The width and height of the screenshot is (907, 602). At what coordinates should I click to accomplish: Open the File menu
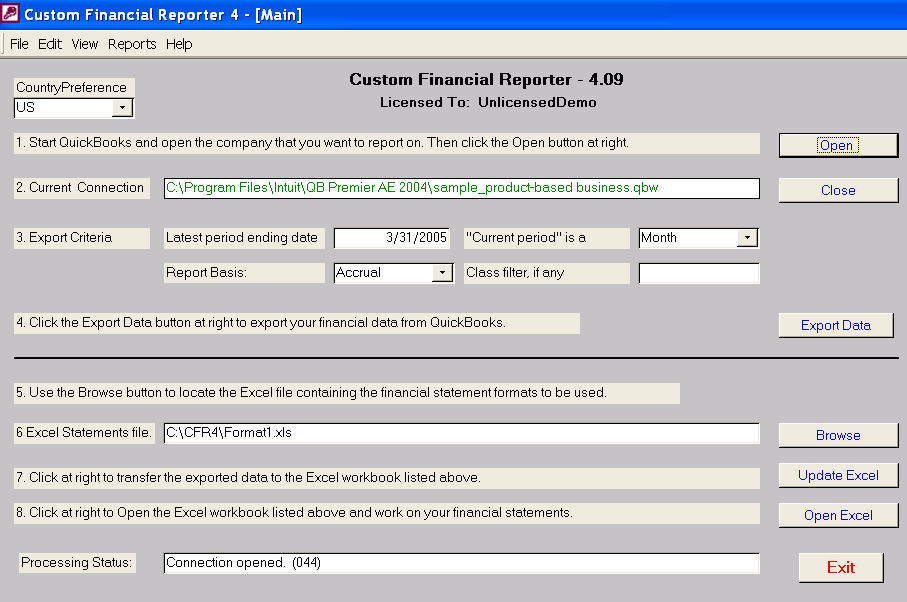coord(19,44)
